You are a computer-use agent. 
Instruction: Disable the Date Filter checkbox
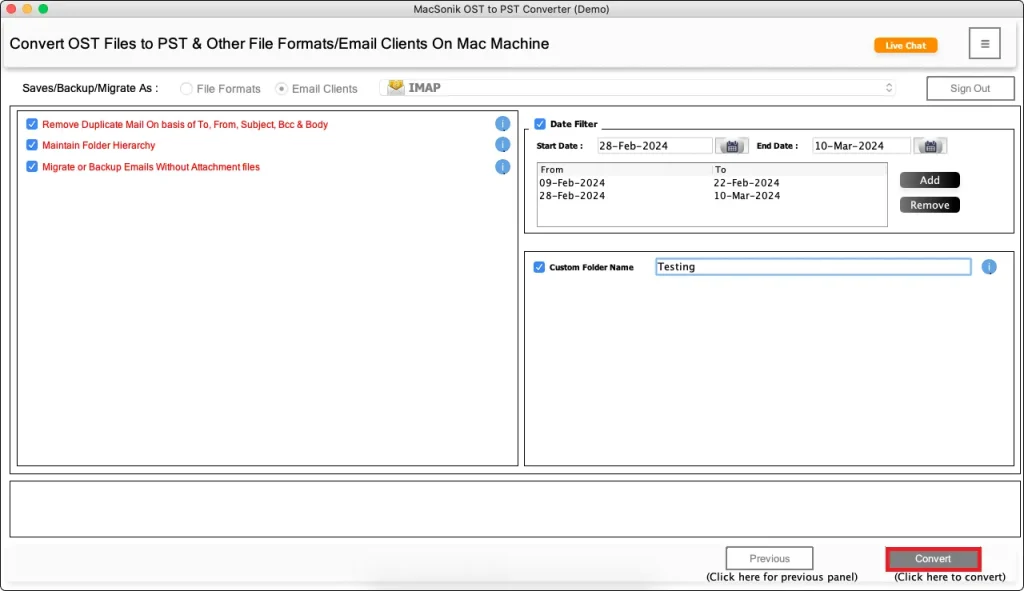[x=540, y=124]
